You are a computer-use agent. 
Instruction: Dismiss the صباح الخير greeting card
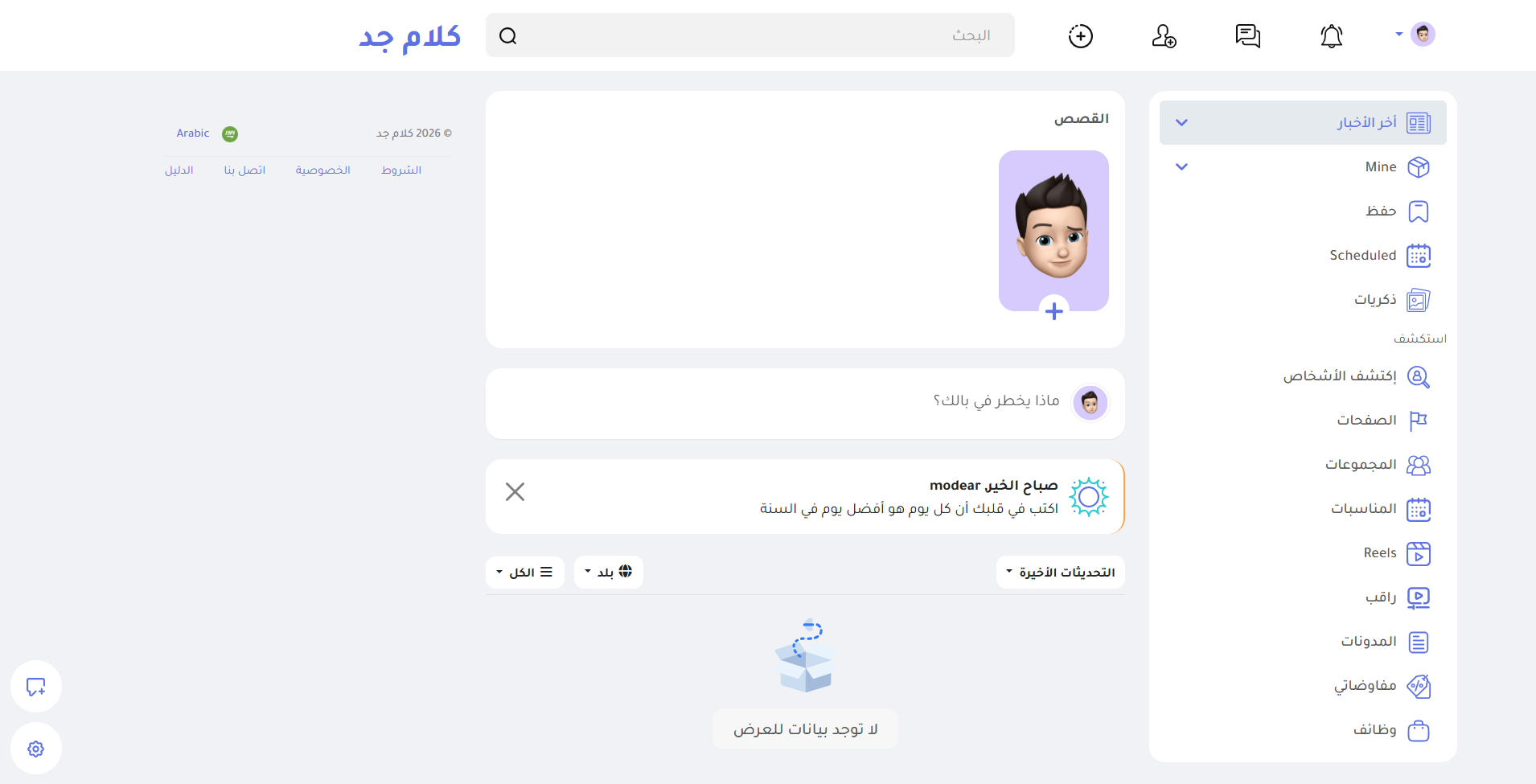pos(515,491)
